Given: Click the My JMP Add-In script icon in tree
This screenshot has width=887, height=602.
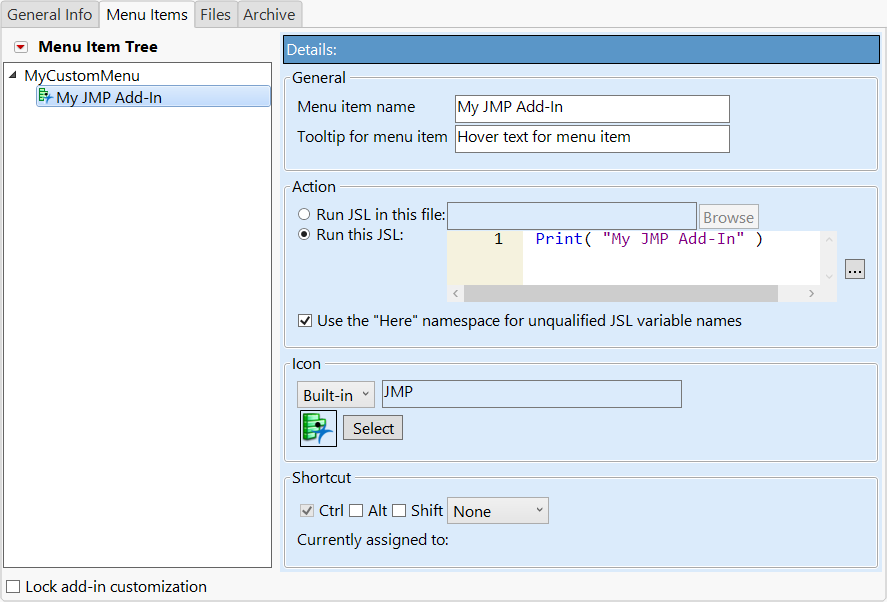Looking at the screenshot, I should (x=47, y=95).
